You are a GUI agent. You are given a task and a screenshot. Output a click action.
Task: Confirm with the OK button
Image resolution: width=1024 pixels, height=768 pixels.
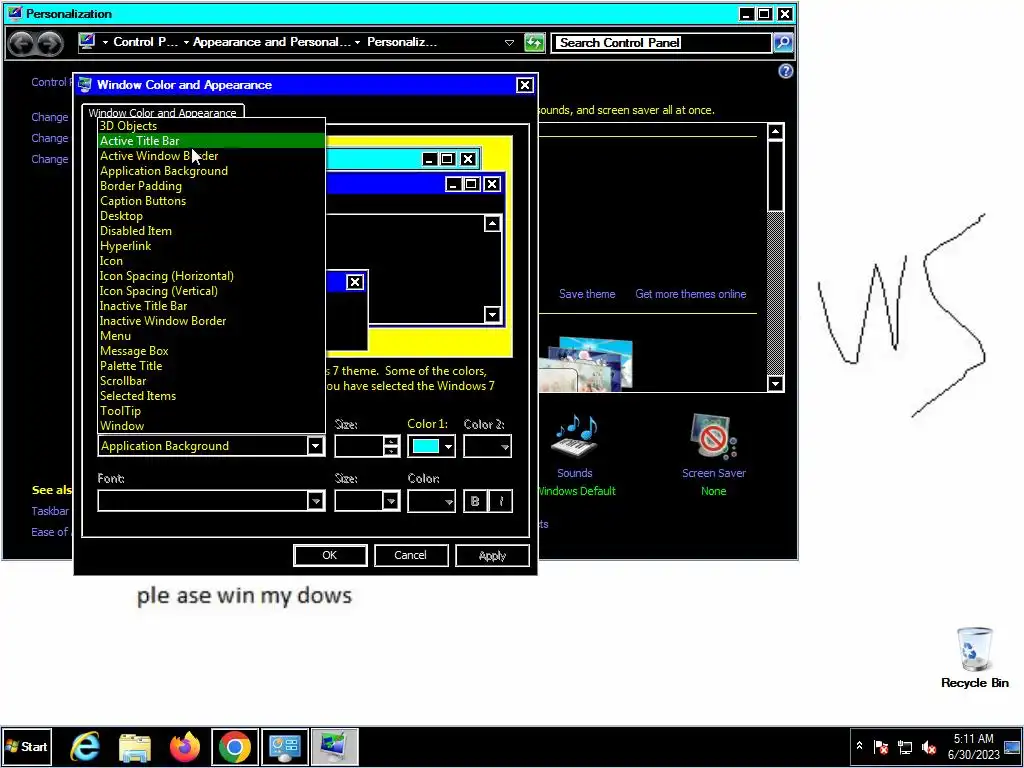point(330,555)
